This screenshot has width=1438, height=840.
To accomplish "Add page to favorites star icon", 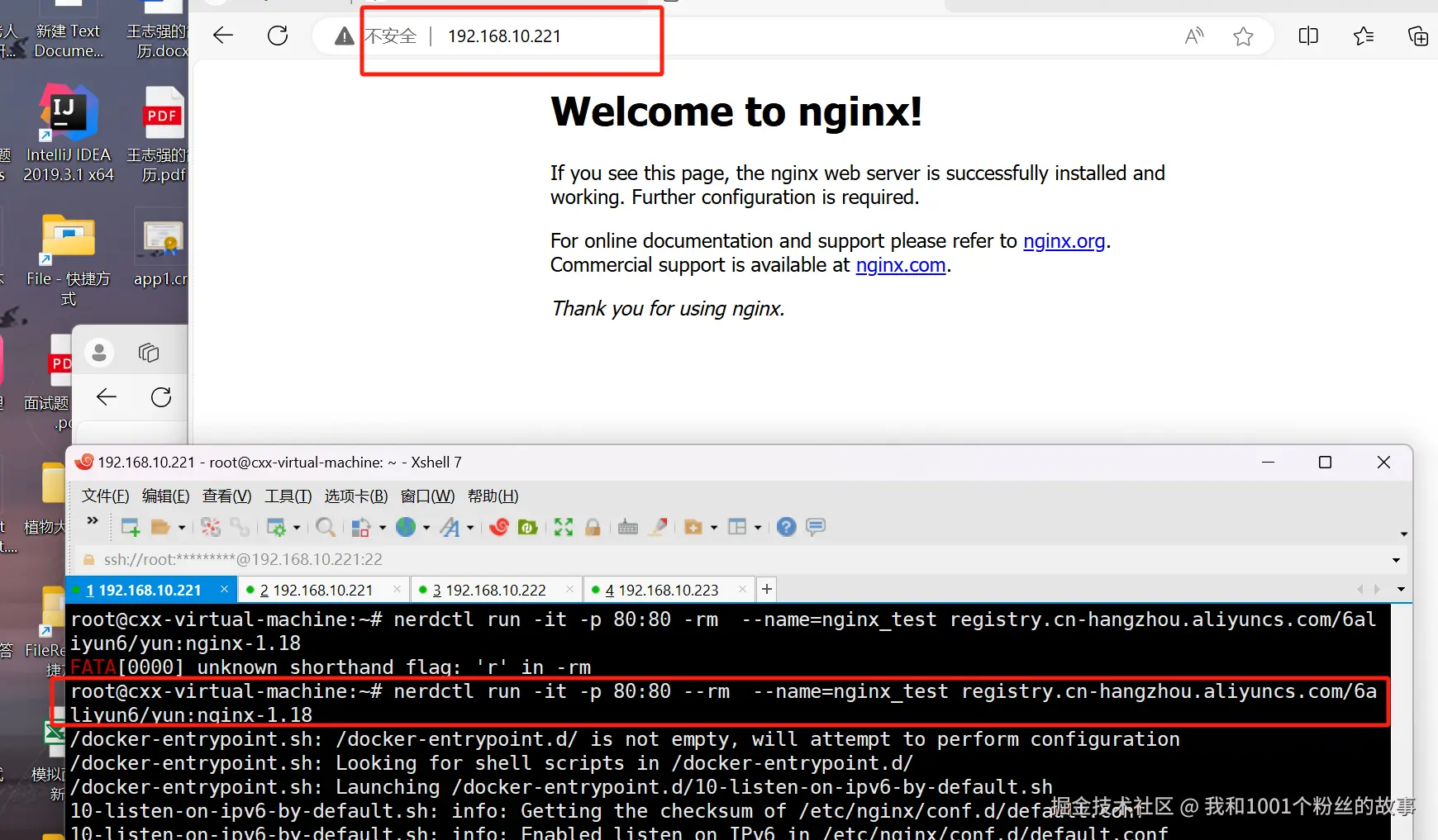I will (x=1243, y=36).
